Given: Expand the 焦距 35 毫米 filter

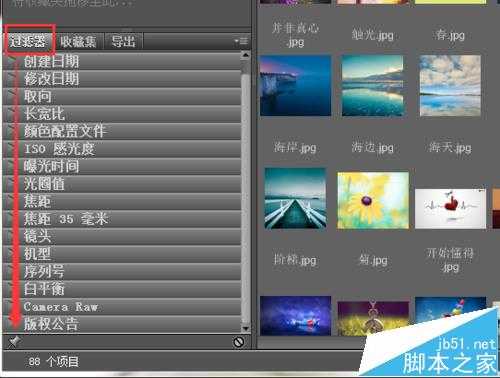Looking at the screenshot, I should 122,219.
